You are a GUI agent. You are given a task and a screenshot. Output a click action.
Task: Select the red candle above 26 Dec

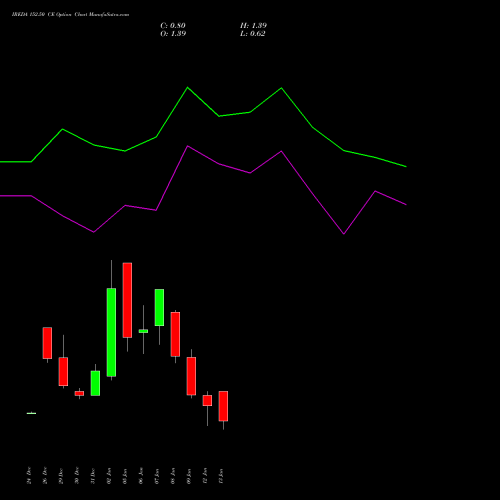pos(47,343)
